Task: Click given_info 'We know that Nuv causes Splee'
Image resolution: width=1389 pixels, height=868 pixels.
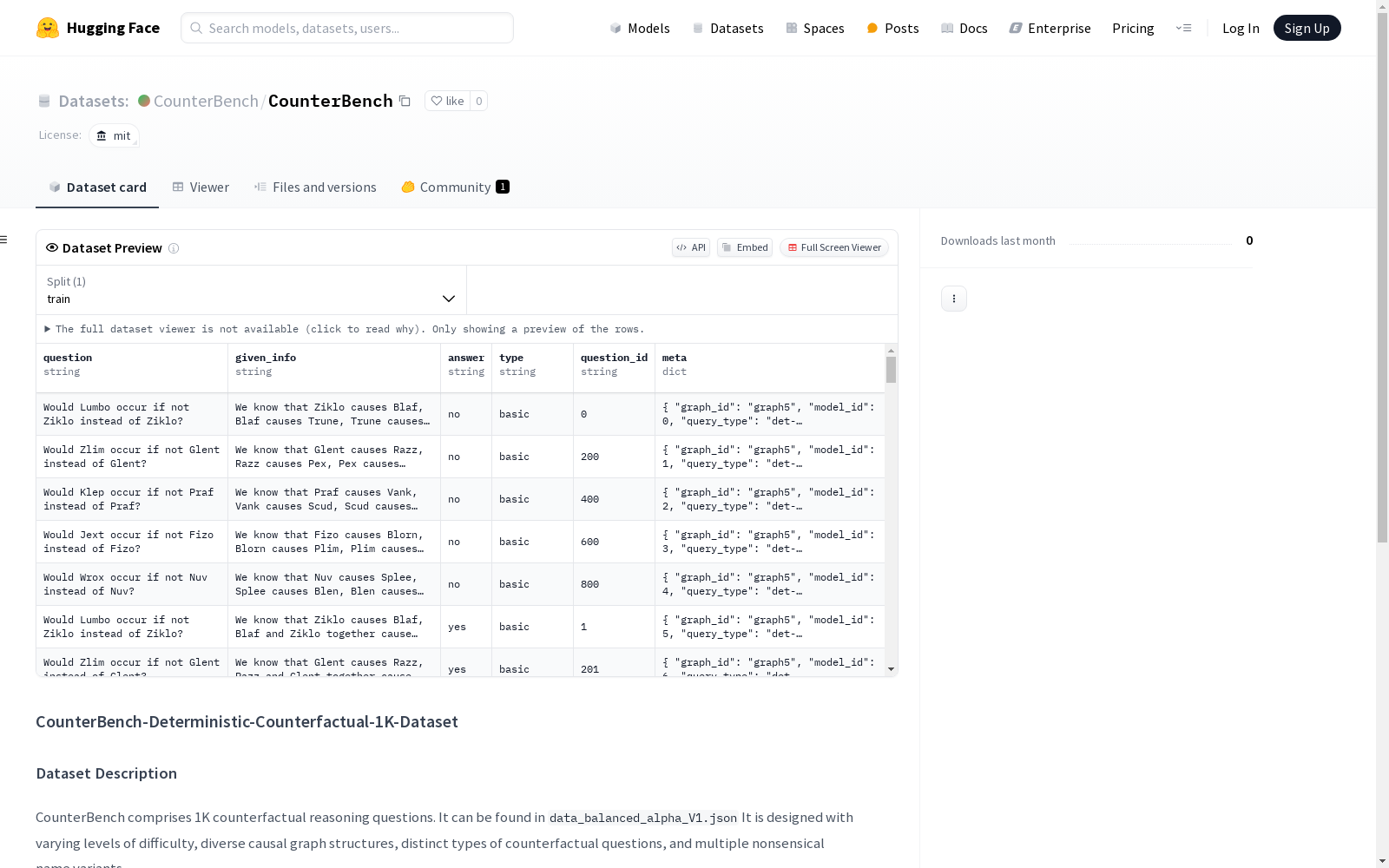Action: click(334, 584)
